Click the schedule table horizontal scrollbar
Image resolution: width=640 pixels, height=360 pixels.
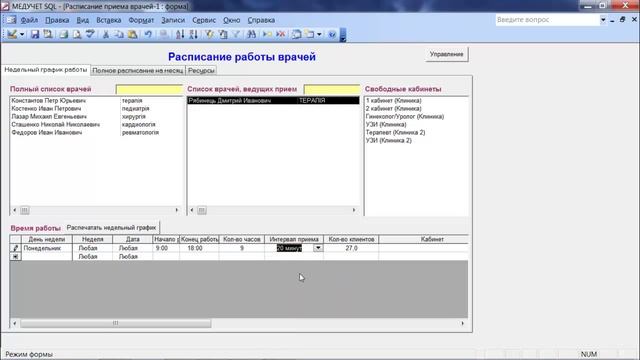pyautogui.click(x=116, y=323)
